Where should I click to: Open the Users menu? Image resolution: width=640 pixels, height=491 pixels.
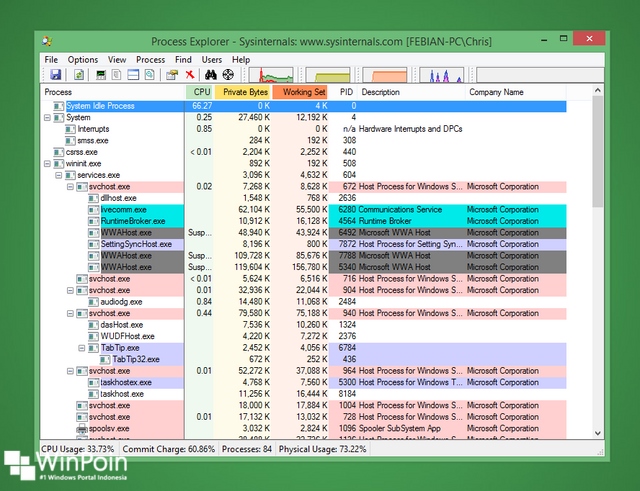point(212,60)
